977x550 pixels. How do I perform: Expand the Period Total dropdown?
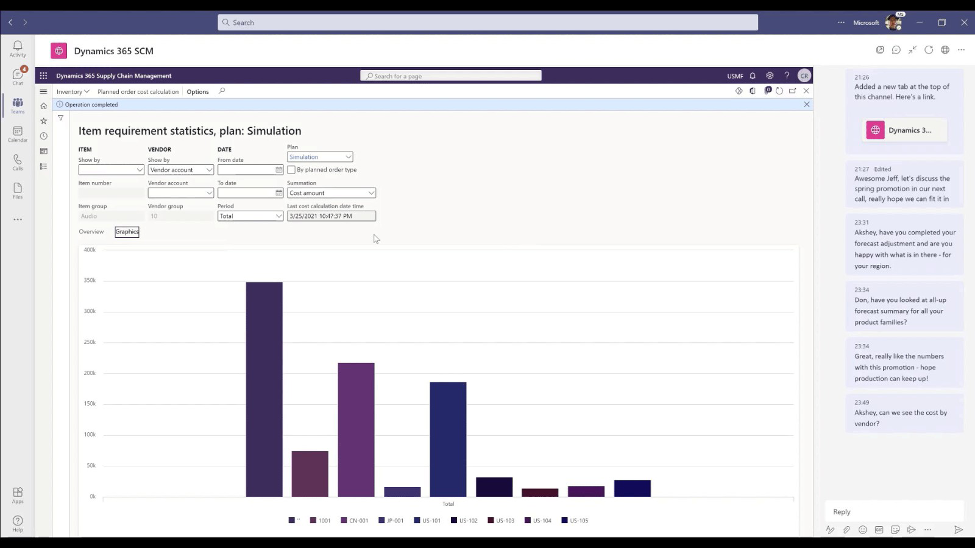(x=250, y=216)
